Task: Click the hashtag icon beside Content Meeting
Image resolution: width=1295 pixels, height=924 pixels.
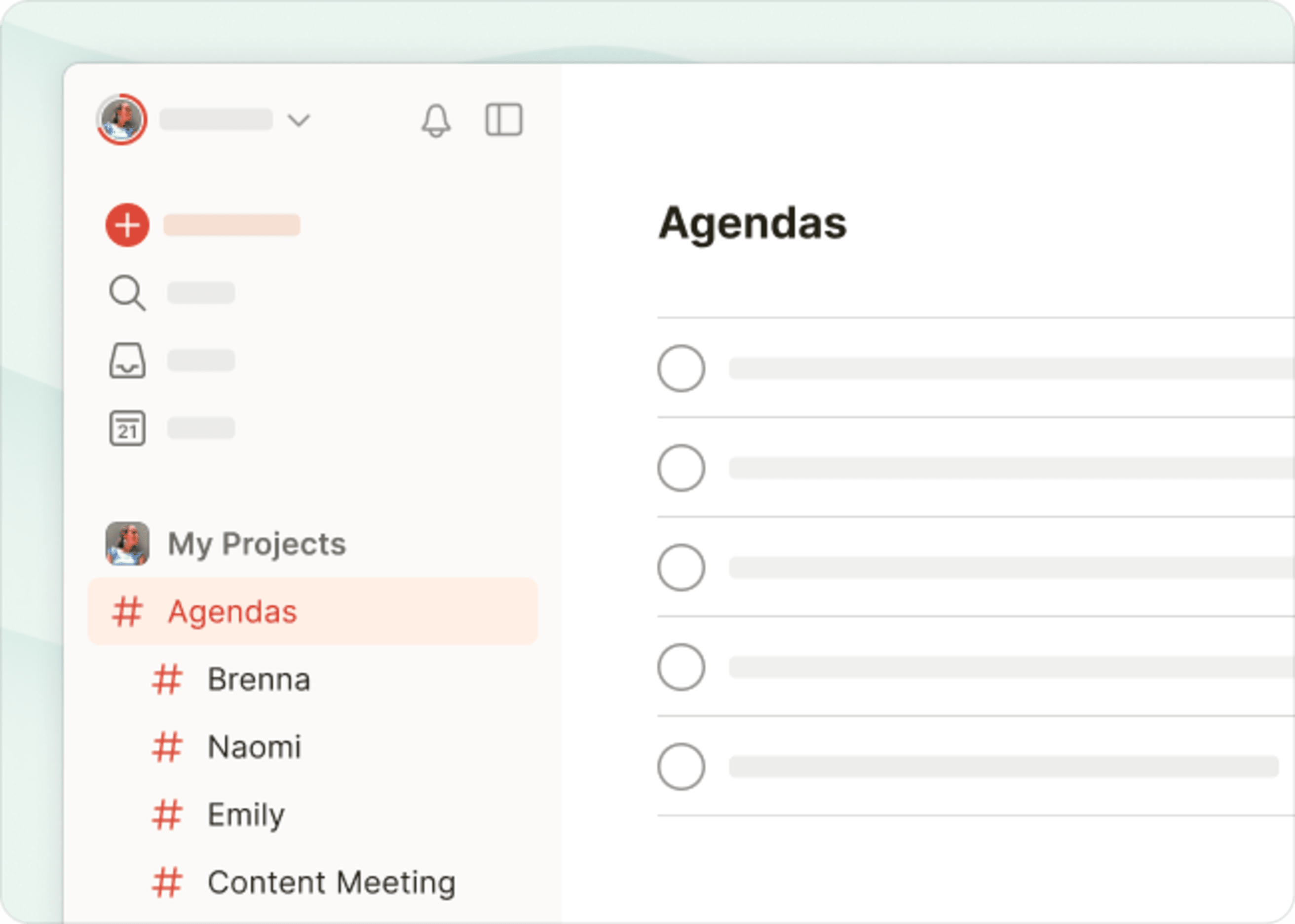Action: 167,882
